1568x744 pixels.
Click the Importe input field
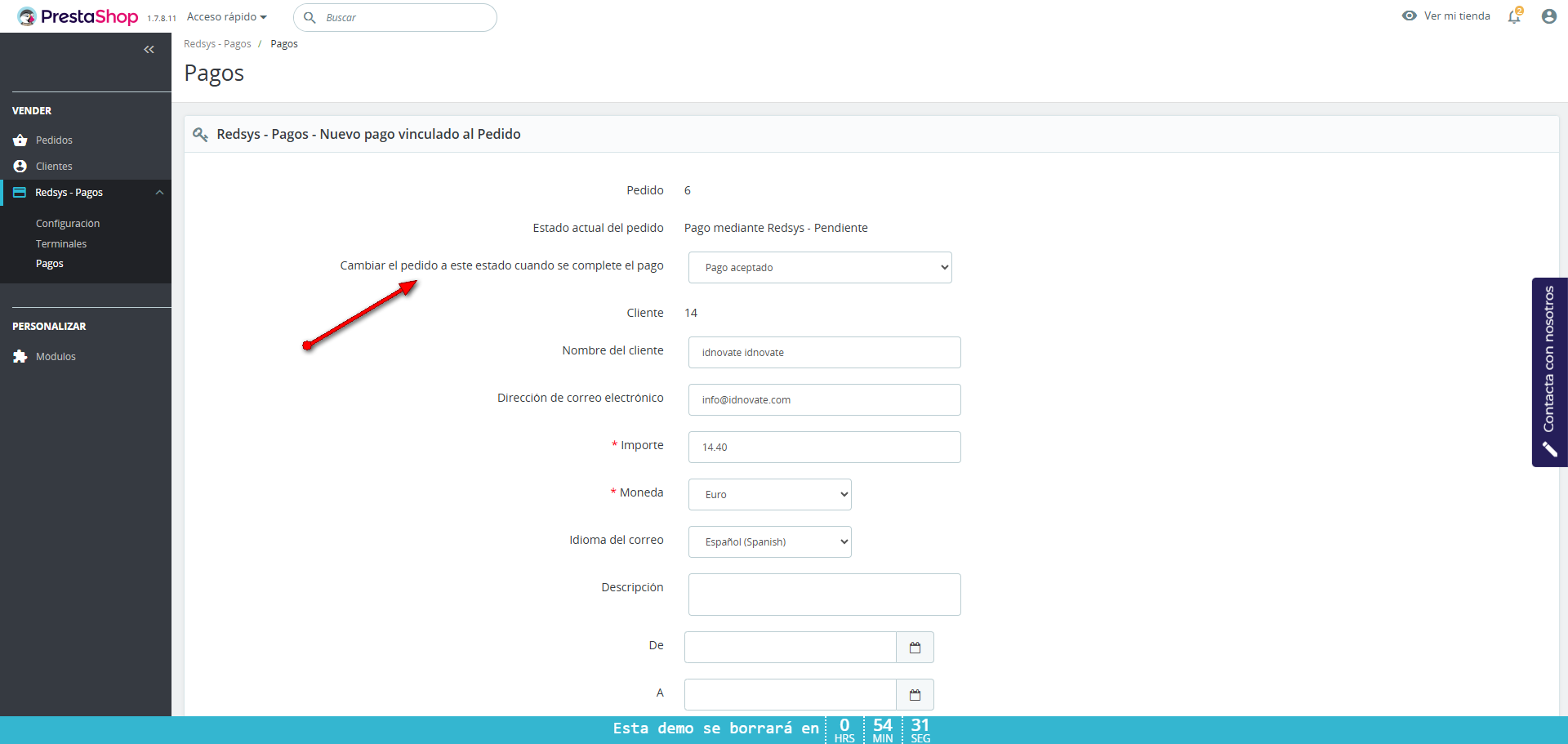[825, 448]
